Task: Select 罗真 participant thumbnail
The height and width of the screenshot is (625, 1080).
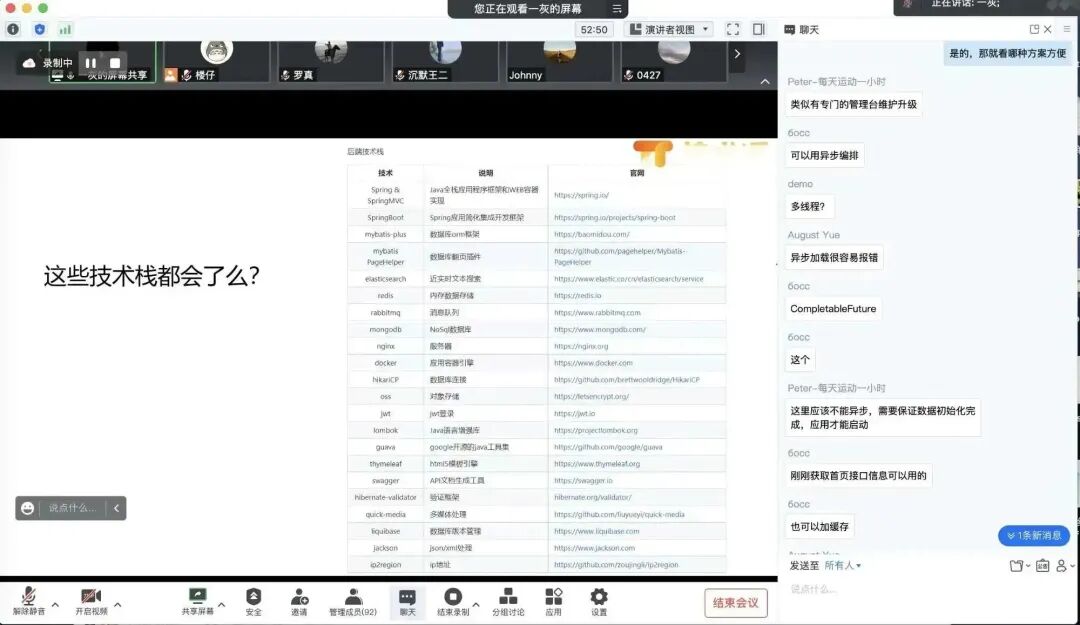Action: pyautogui.click(x=331, y=62)
